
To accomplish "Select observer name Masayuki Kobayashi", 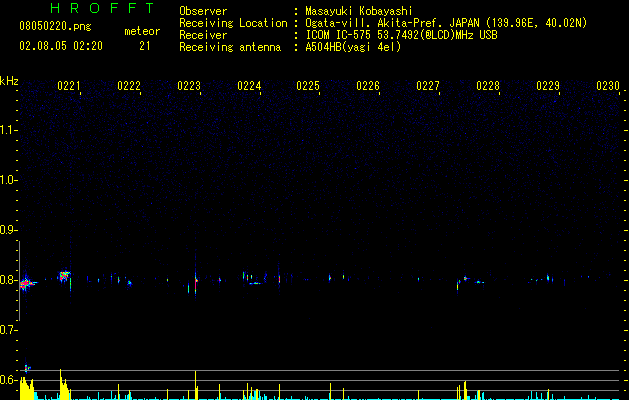I will [x=359, y=11].
